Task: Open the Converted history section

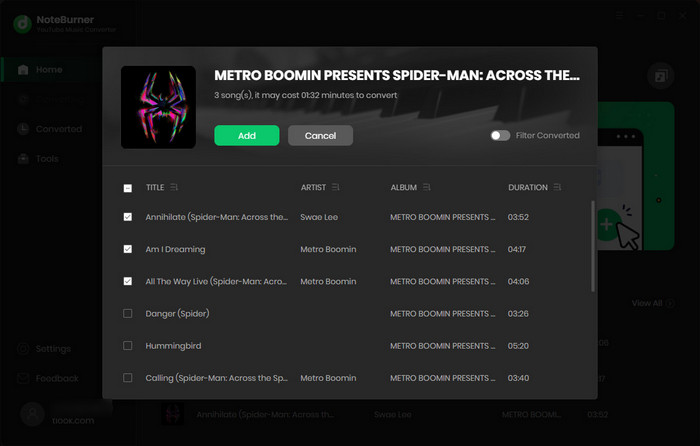Action: 58,129
